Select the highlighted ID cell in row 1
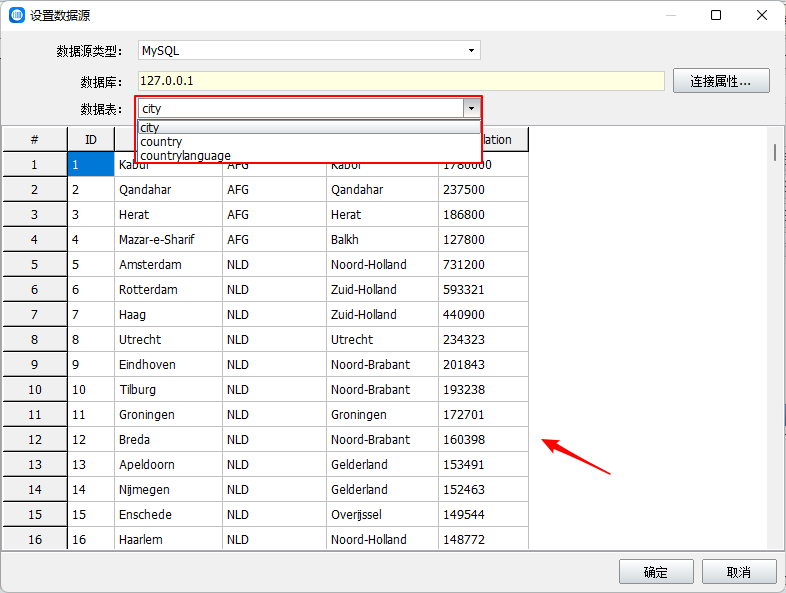Screen dimensions: 786x593 click(x=91, y=164)
